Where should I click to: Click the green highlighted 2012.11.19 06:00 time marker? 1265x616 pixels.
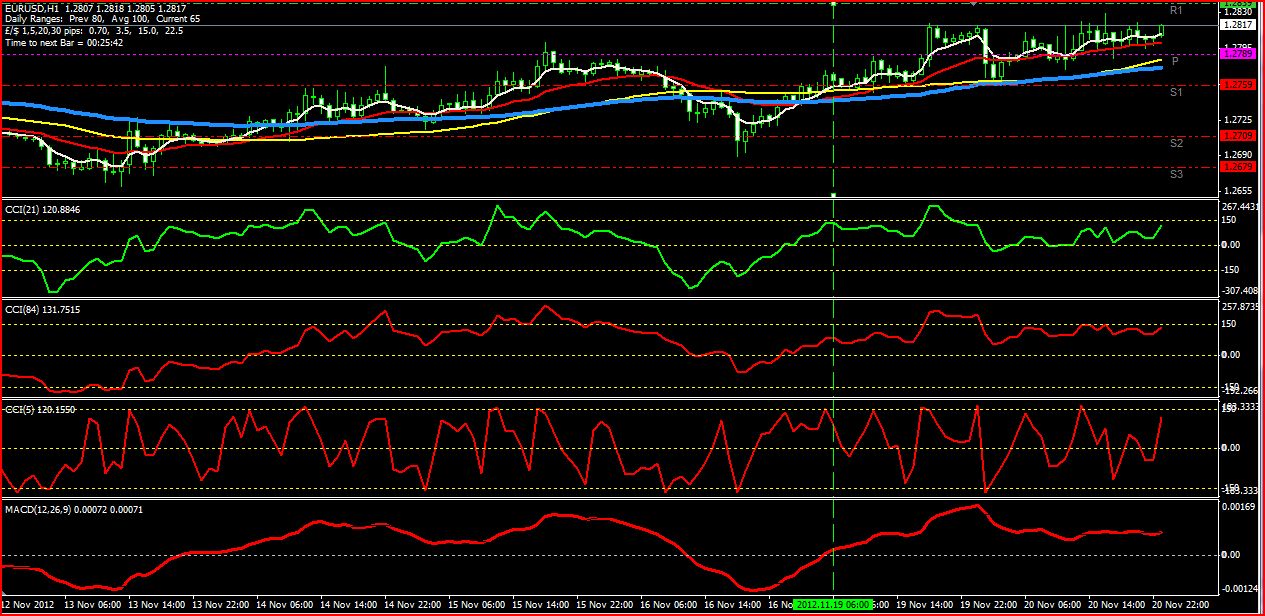834,605
